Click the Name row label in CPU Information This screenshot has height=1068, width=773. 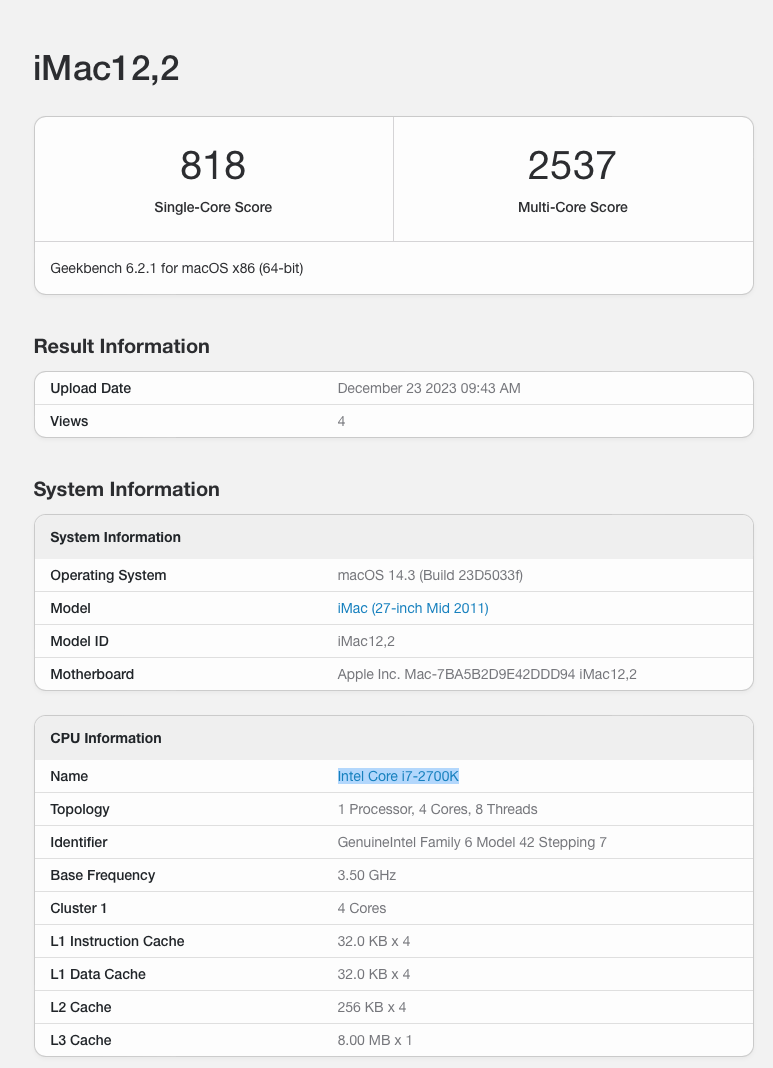[x=69, y=776]
